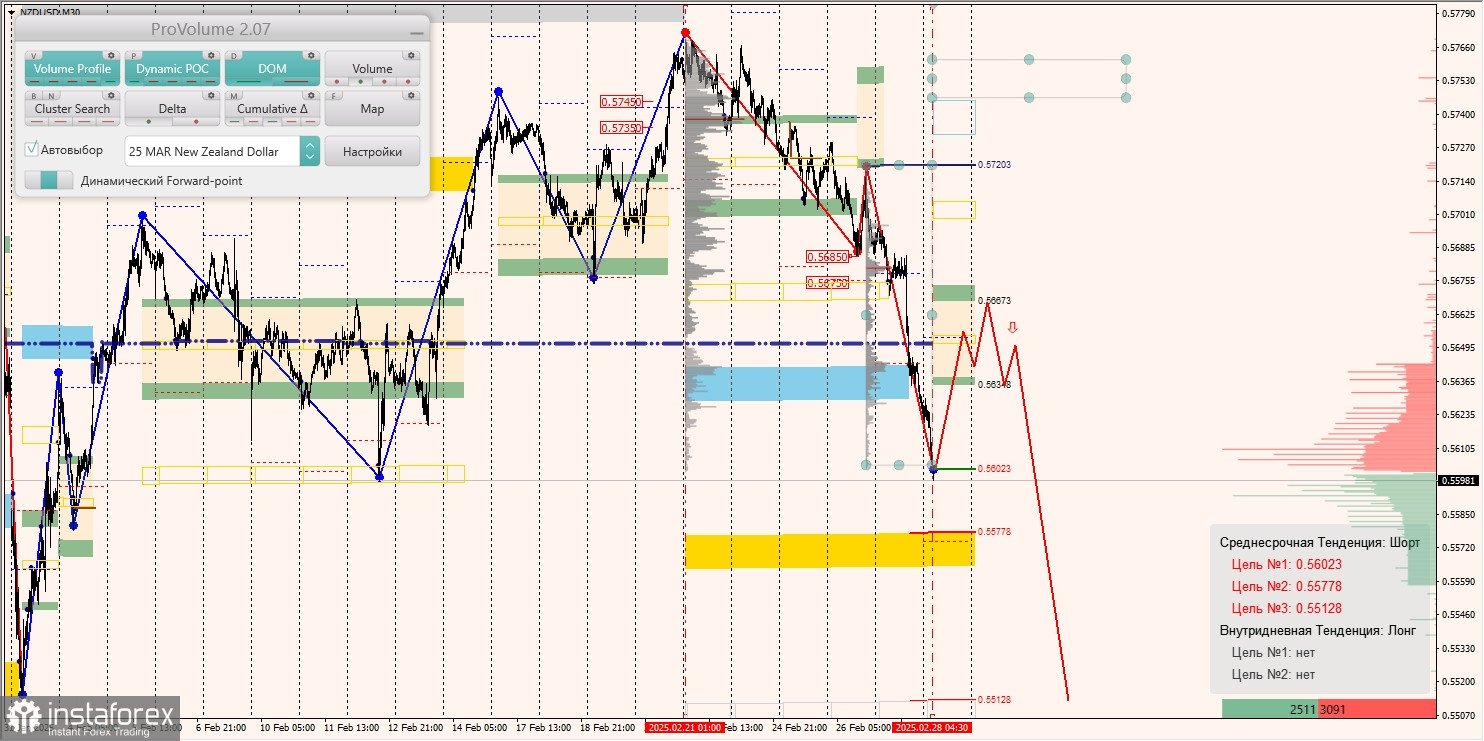Click the 0.57203 level label
Image resolution: width=1484 pixels, height=741 pixels.
(994, 164)
